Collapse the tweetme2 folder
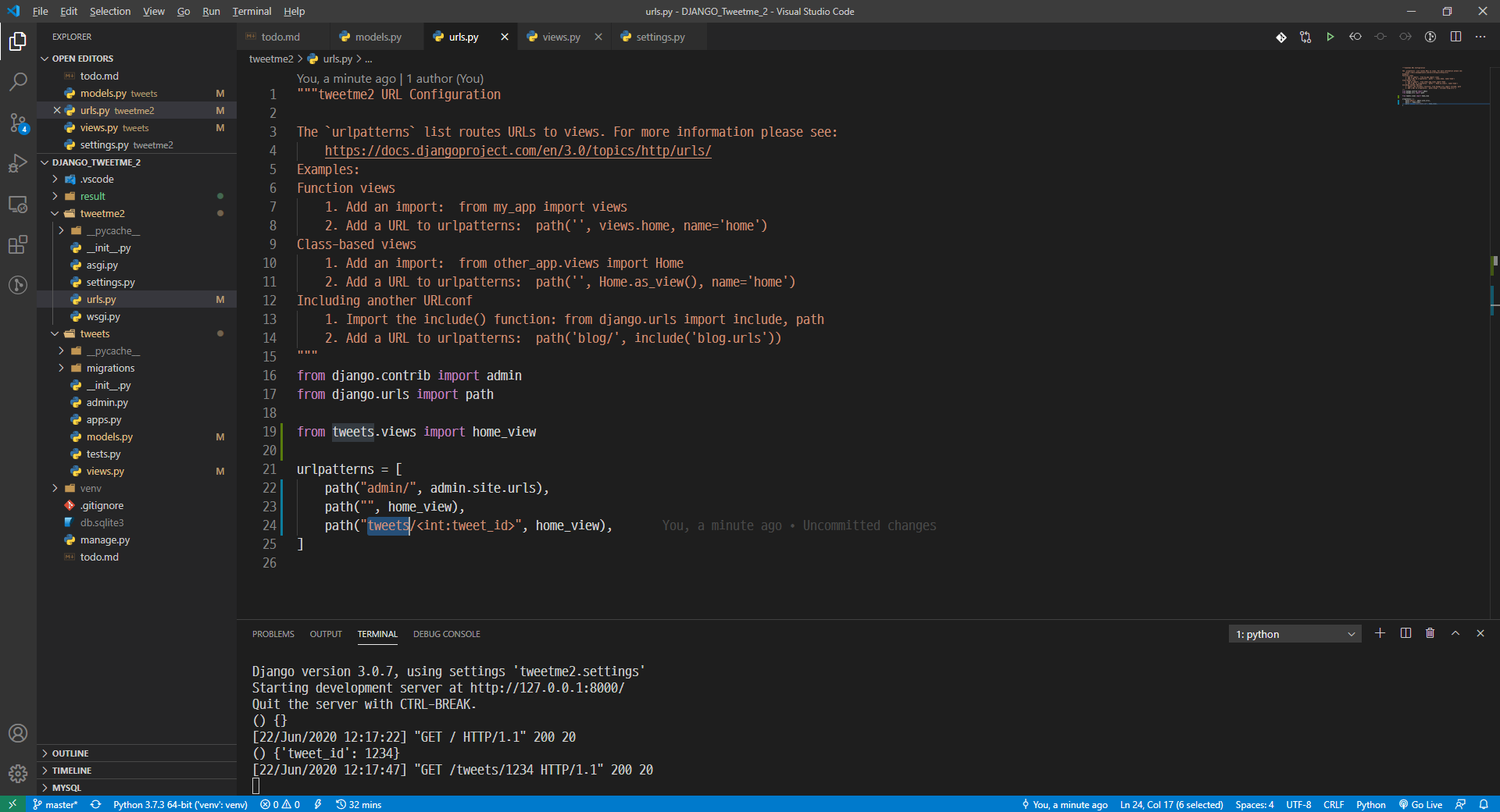The width and height of the screenshot is (1500, 812). pyautogui.click(x=137, y=213)
